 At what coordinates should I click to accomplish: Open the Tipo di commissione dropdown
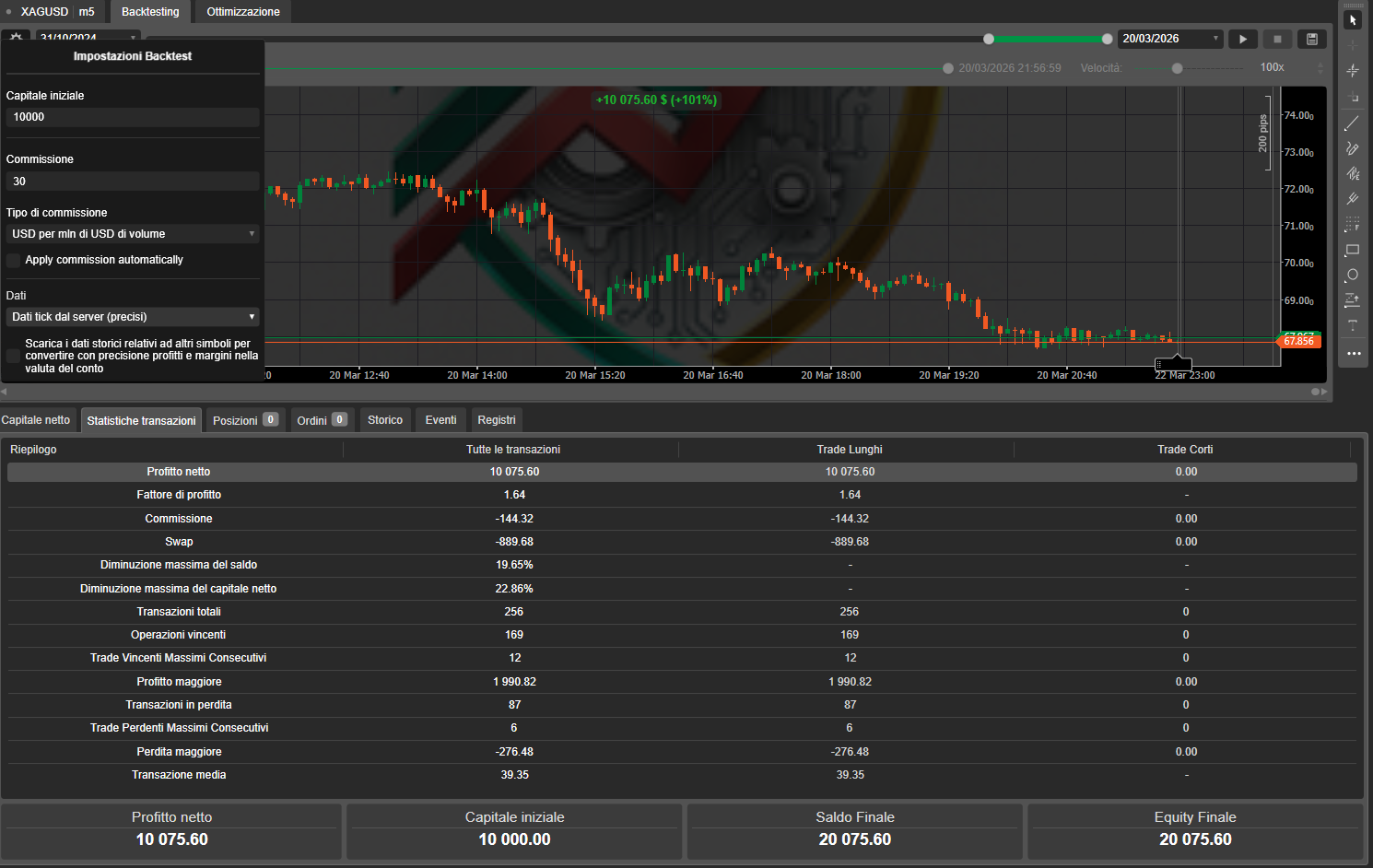pyautogui.click(x=133, y=233)
